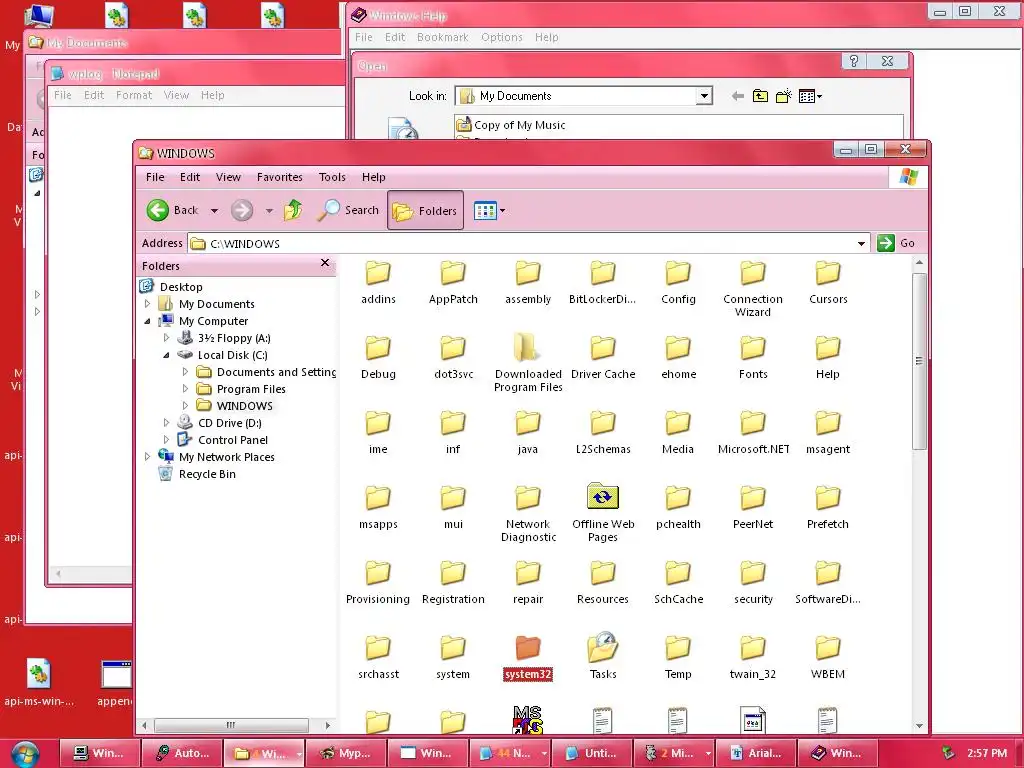The image size is (1024, 768).
Task: Click the Start orb button
Action: click(x=25, y=754)
